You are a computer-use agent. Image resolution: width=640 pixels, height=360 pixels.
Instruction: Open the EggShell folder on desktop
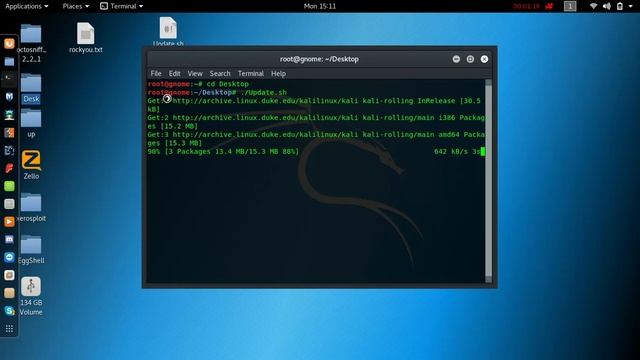[31, 250]
